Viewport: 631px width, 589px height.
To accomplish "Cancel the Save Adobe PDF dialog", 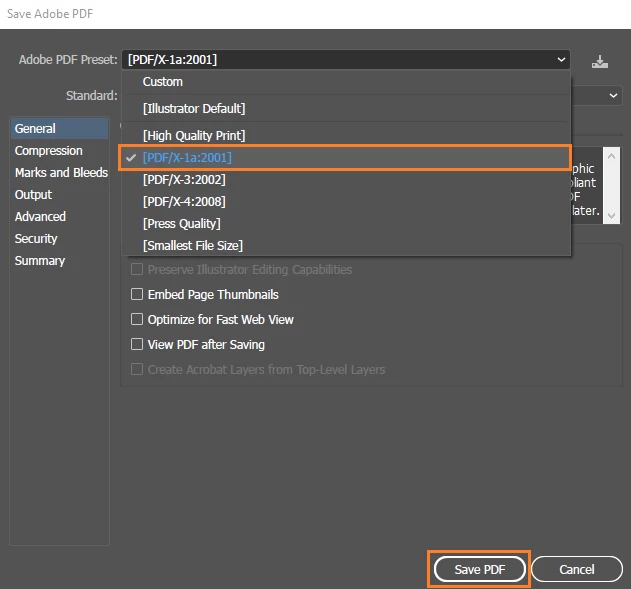I will 577,569.
